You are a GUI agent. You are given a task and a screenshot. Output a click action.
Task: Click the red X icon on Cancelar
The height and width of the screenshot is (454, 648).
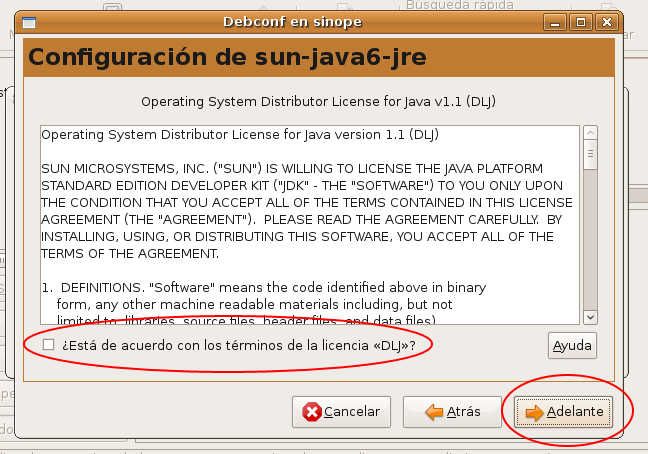(312, 411)
